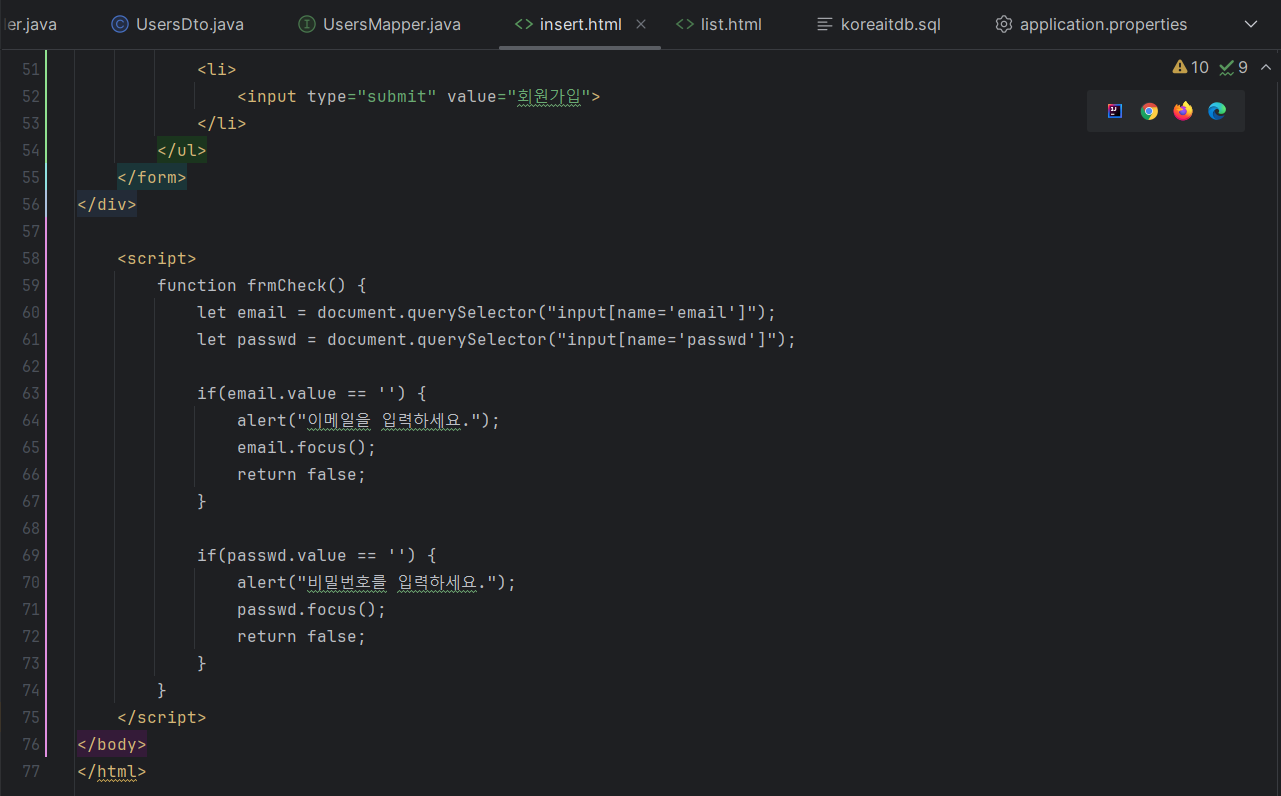
Task: Click the text 'function frmCheck()'
Action: pos(251,285)
